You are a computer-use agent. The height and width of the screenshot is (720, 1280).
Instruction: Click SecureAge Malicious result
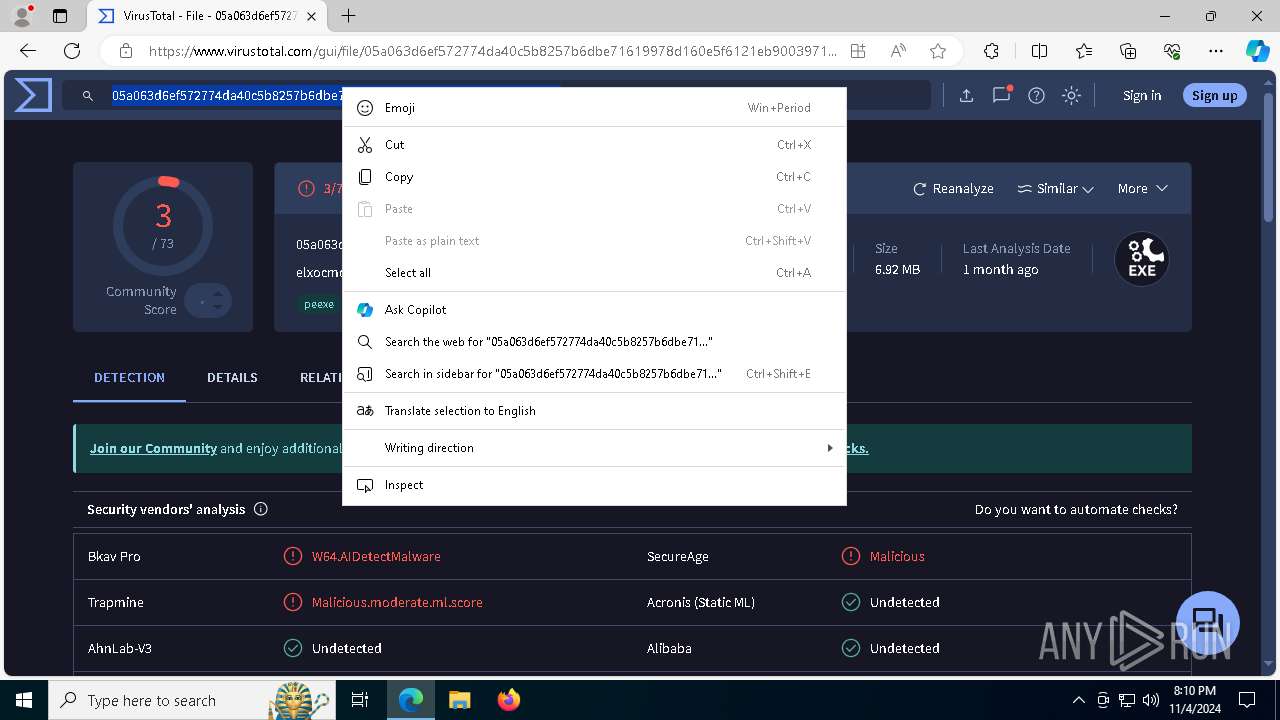897,556
